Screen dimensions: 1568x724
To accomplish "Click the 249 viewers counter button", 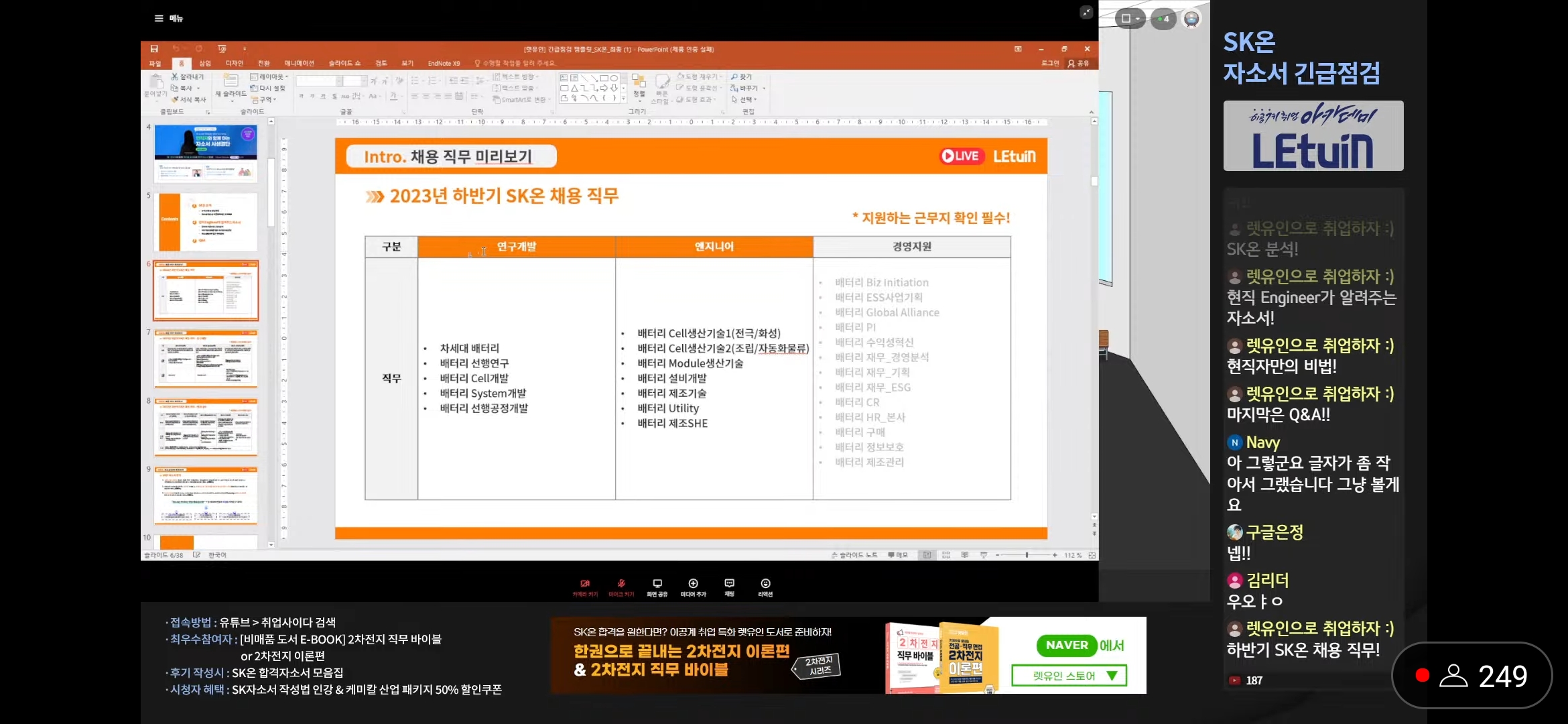I will [x=1472, y=676].
